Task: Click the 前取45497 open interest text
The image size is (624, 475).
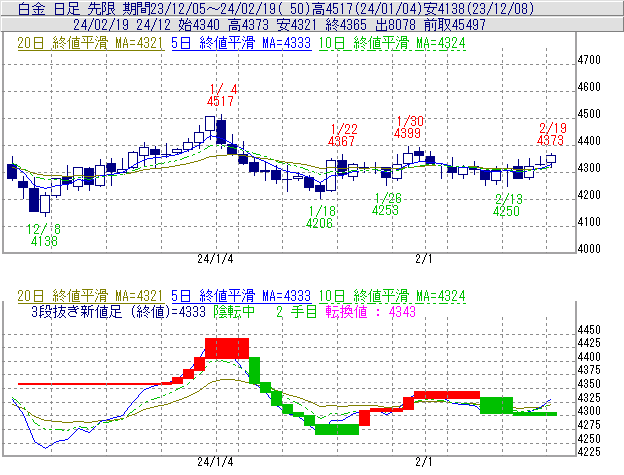Action: point(454,25)
